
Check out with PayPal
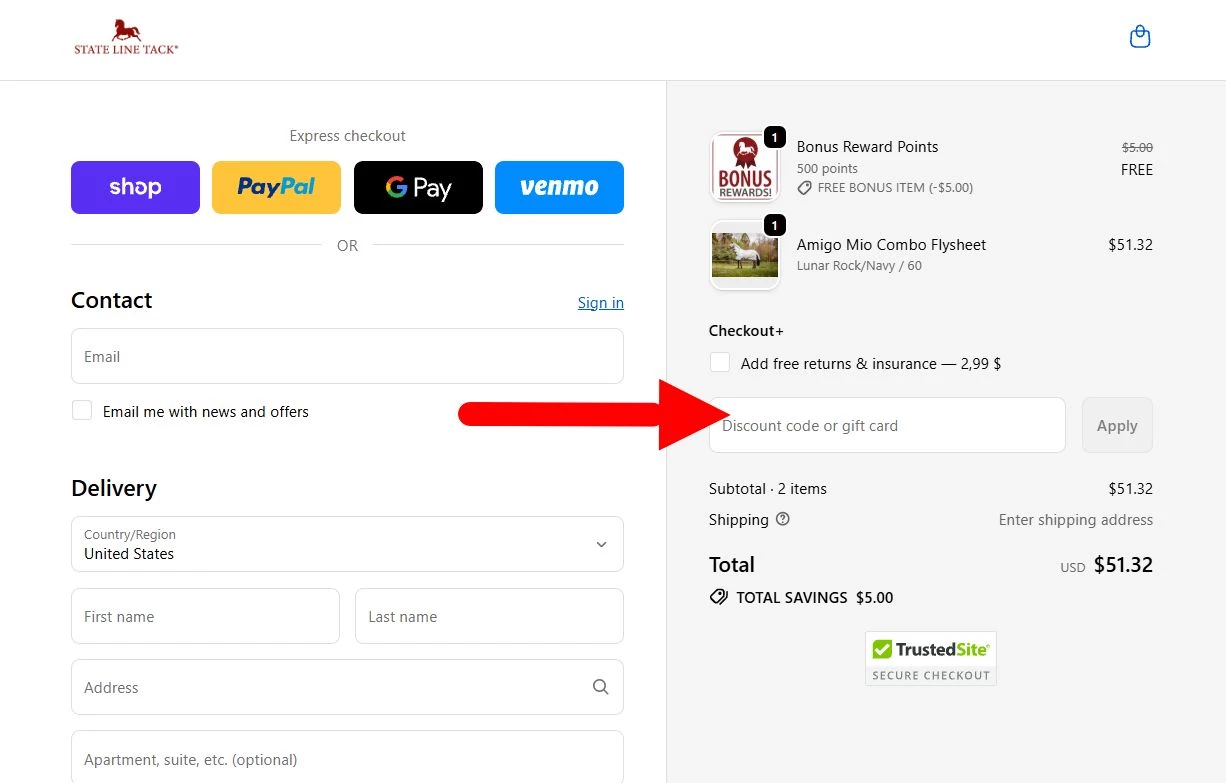[x=276, y=187]
